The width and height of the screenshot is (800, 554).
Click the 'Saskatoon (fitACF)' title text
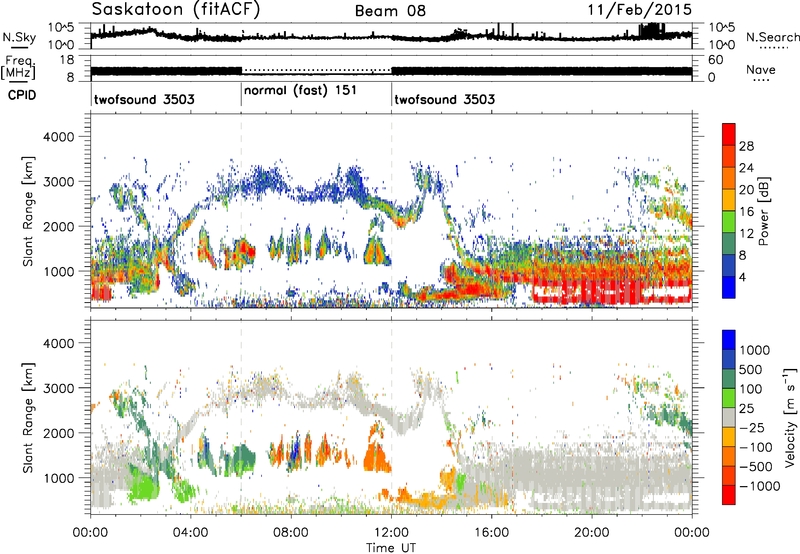(176, 10)
